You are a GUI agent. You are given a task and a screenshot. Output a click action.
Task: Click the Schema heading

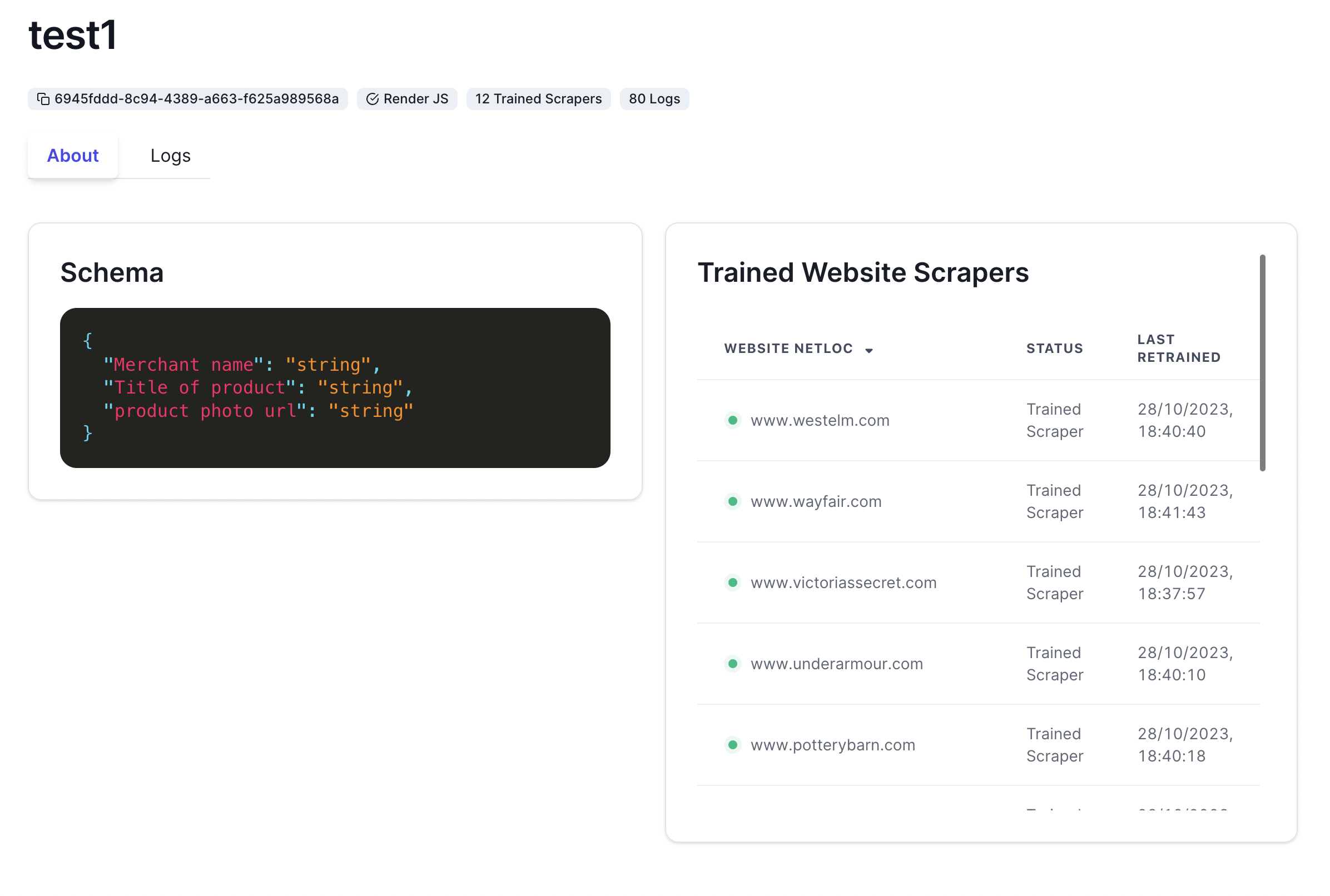pyautogui.click(x=112, y=272)
